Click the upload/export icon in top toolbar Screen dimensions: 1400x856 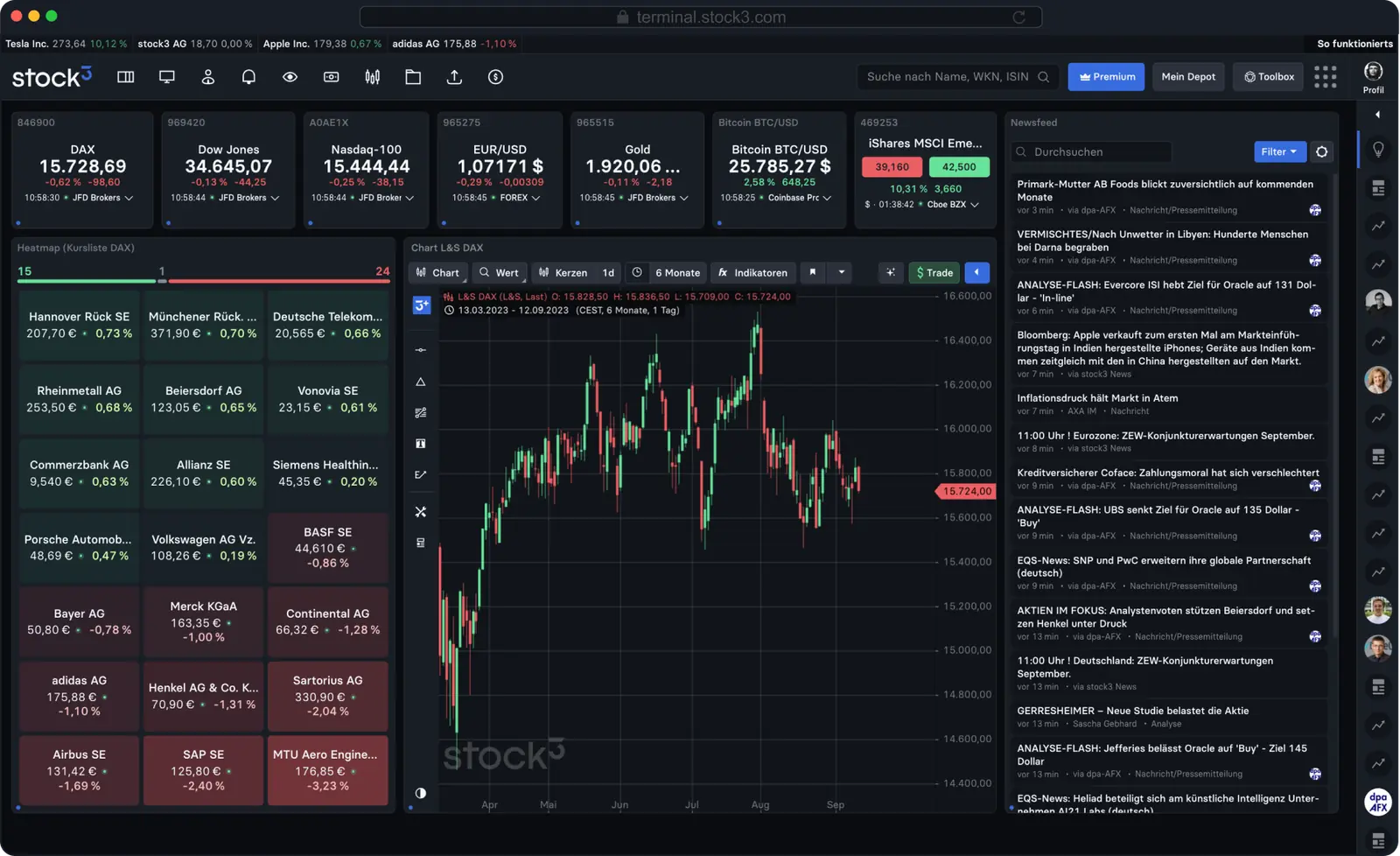coord(454,77)
